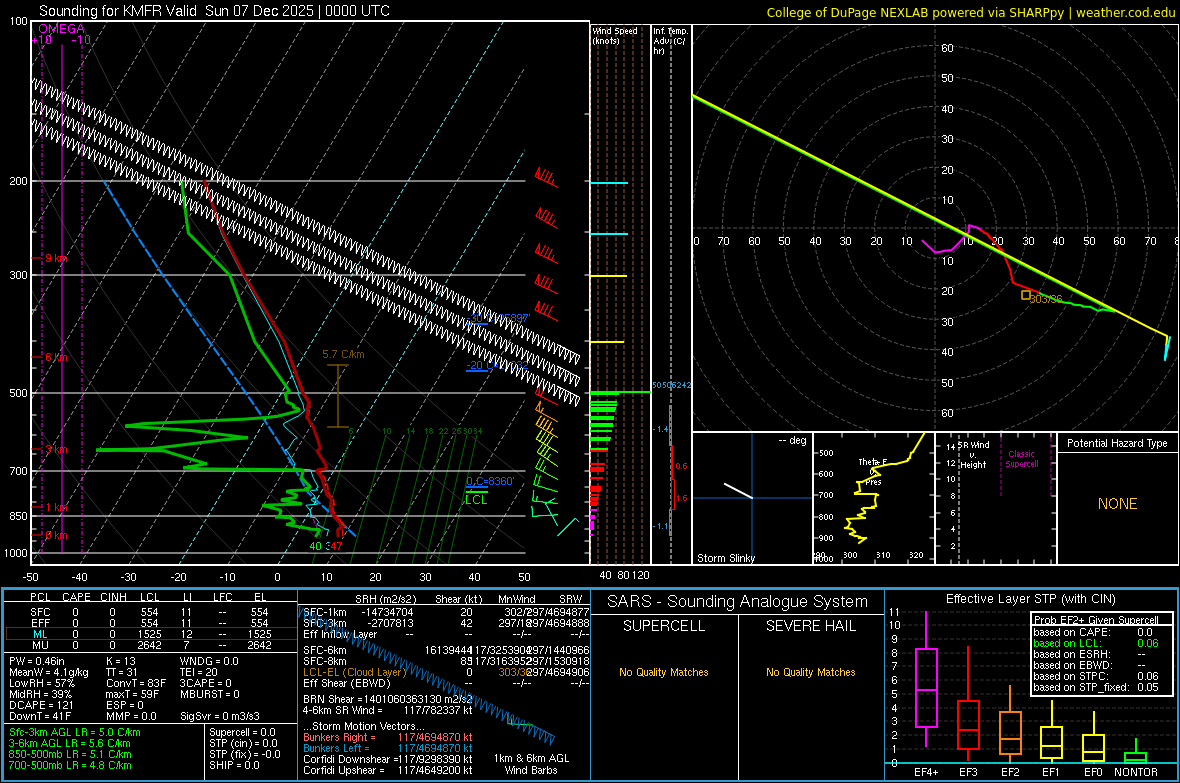Click the 'Storm Slinky' panel label
This screenshot has width=1180, height=783.
click(x=725, y=558)
